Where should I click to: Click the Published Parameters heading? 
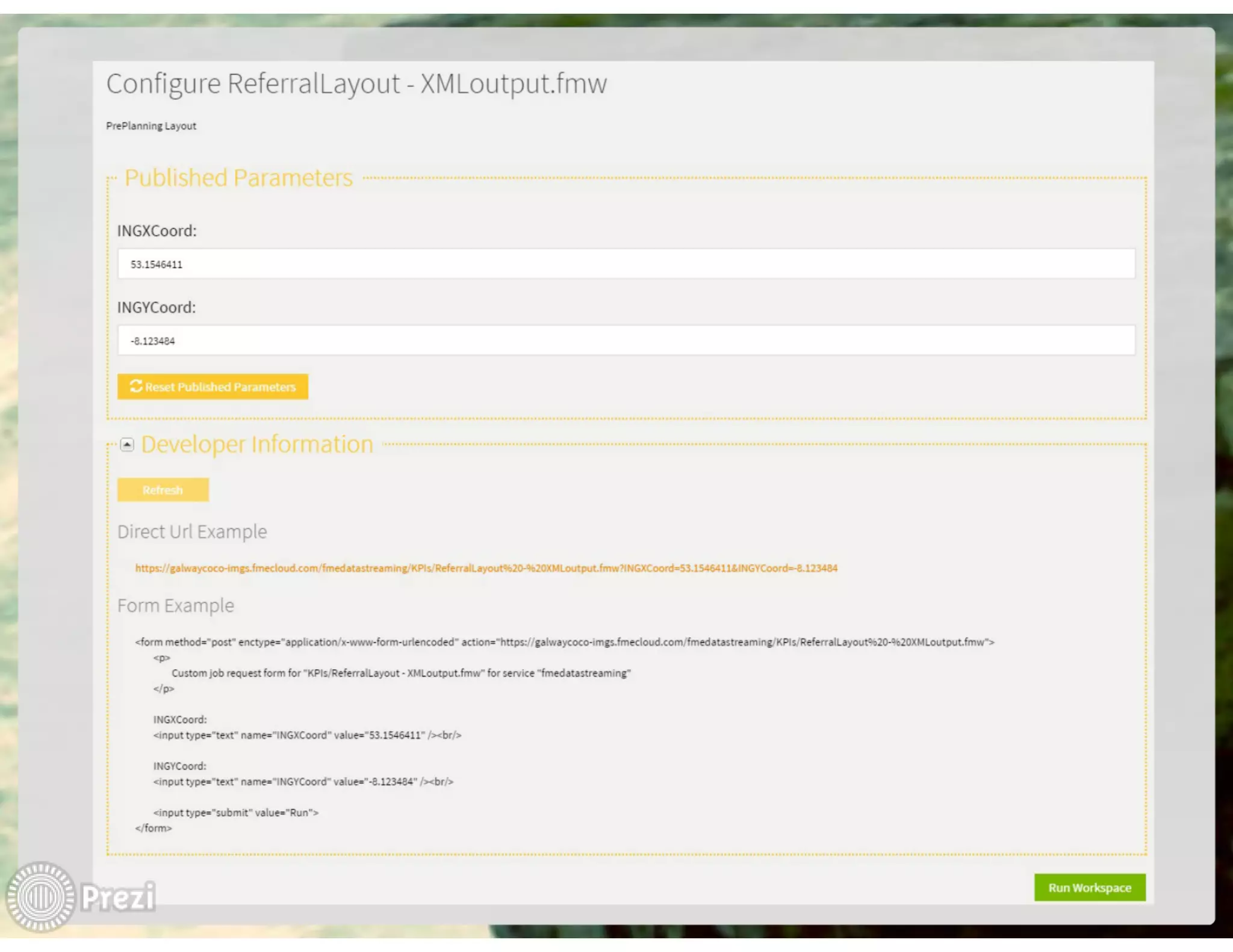238,178
